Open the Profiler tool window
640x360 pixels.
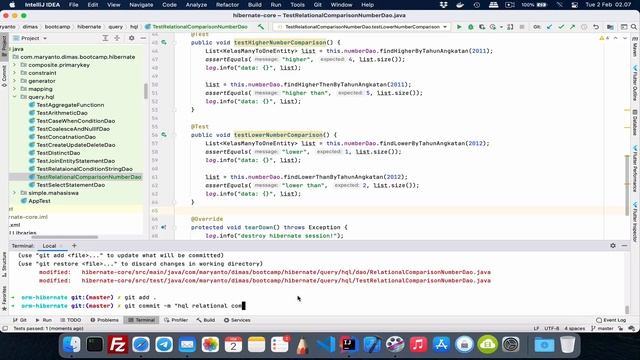coord(176,320)
